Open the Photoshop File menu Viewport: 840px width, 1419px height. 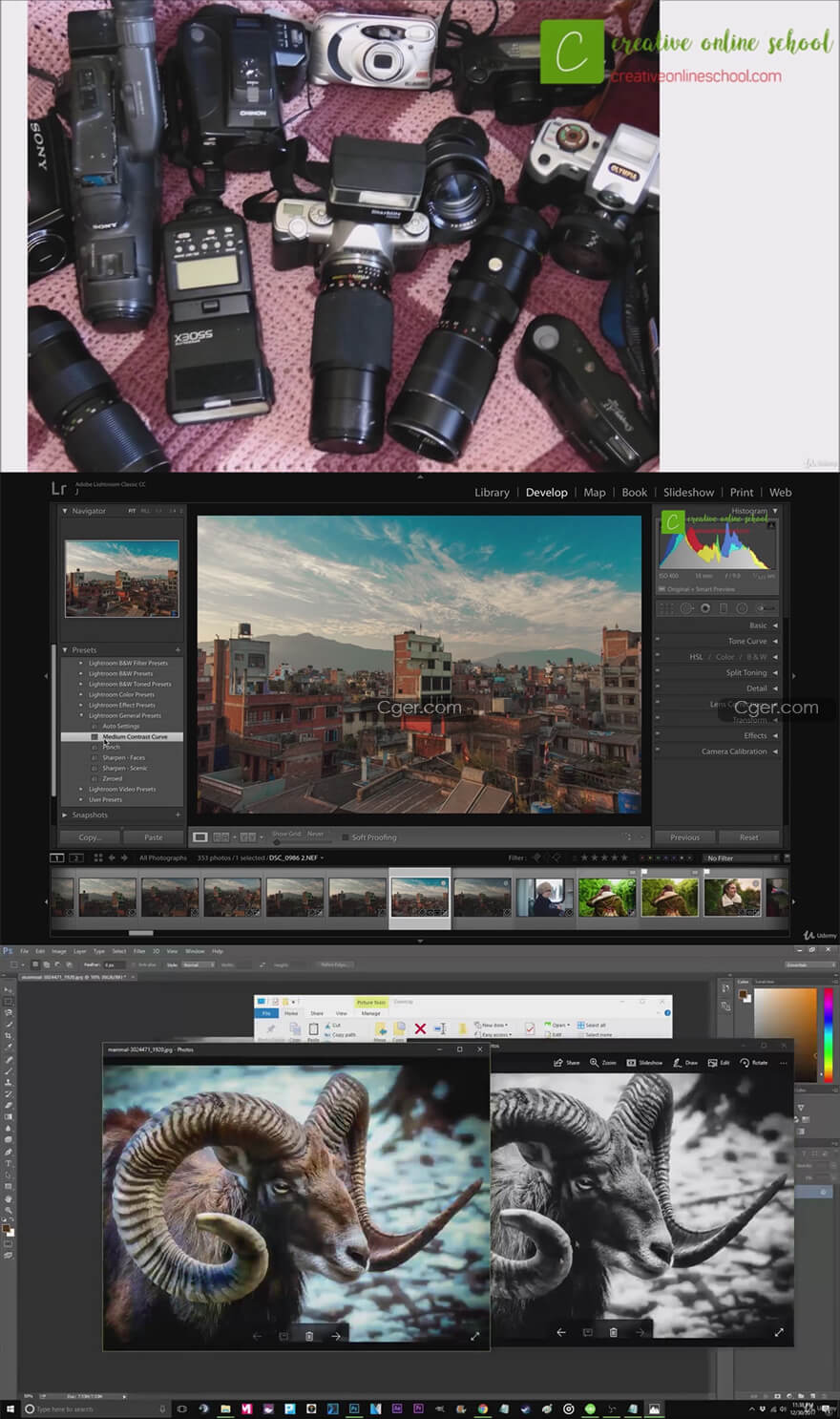(26, 951)
